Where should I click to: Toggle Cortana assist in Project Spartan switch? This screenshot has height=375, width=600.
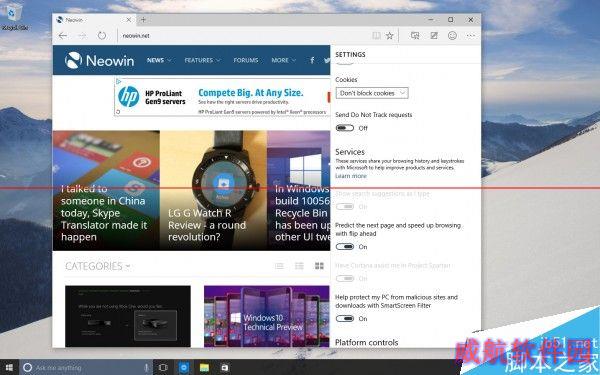pyautogui.click(x=345, y=279)
